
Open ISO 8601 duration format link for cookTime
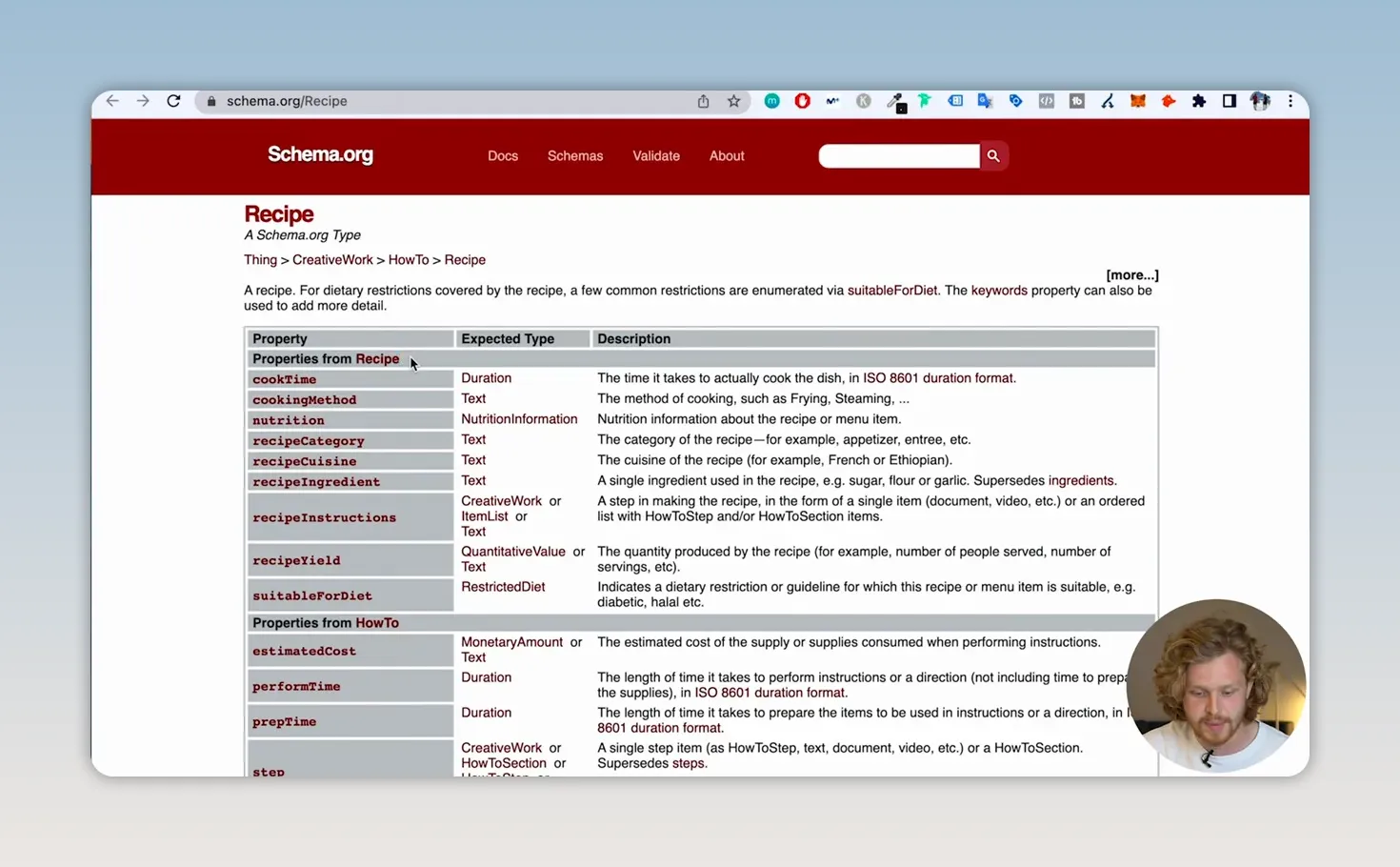click(x=938, y=378)
